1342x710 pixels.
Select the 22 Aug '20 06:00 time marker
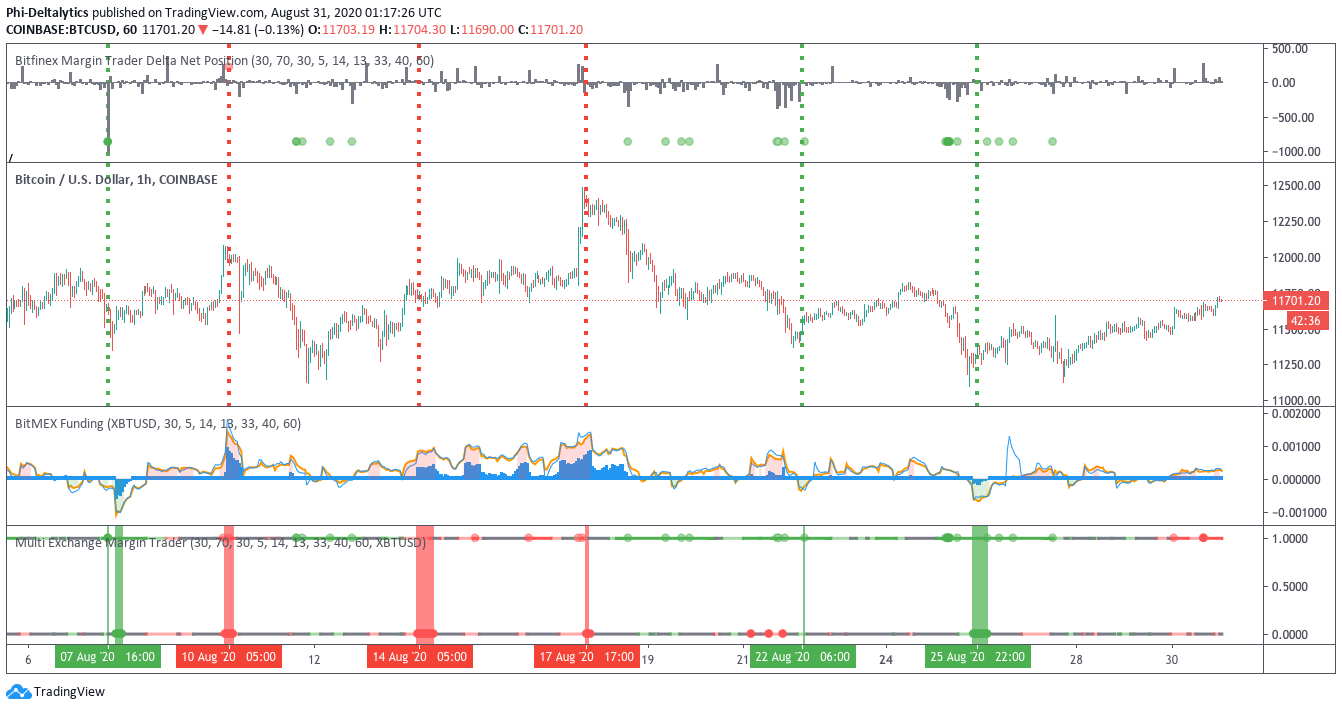[x=802, y=657]
